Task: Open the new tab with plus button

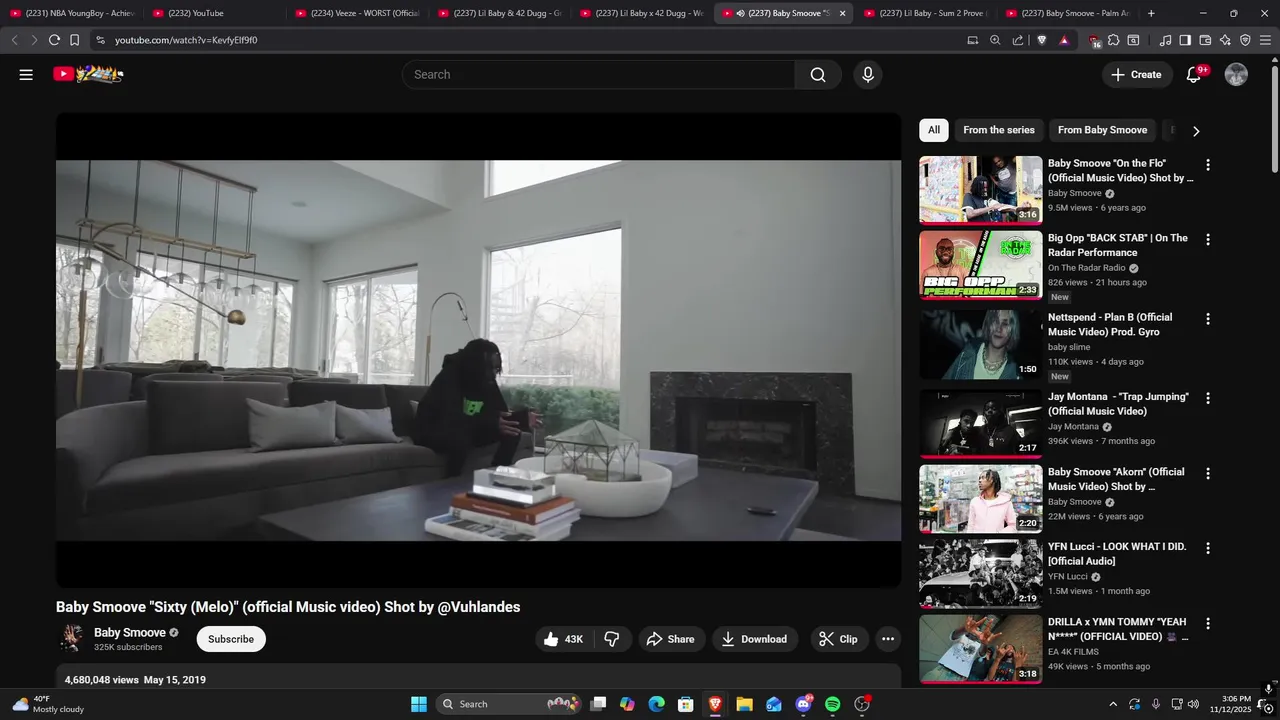Action: click(x=1151, y=13)
